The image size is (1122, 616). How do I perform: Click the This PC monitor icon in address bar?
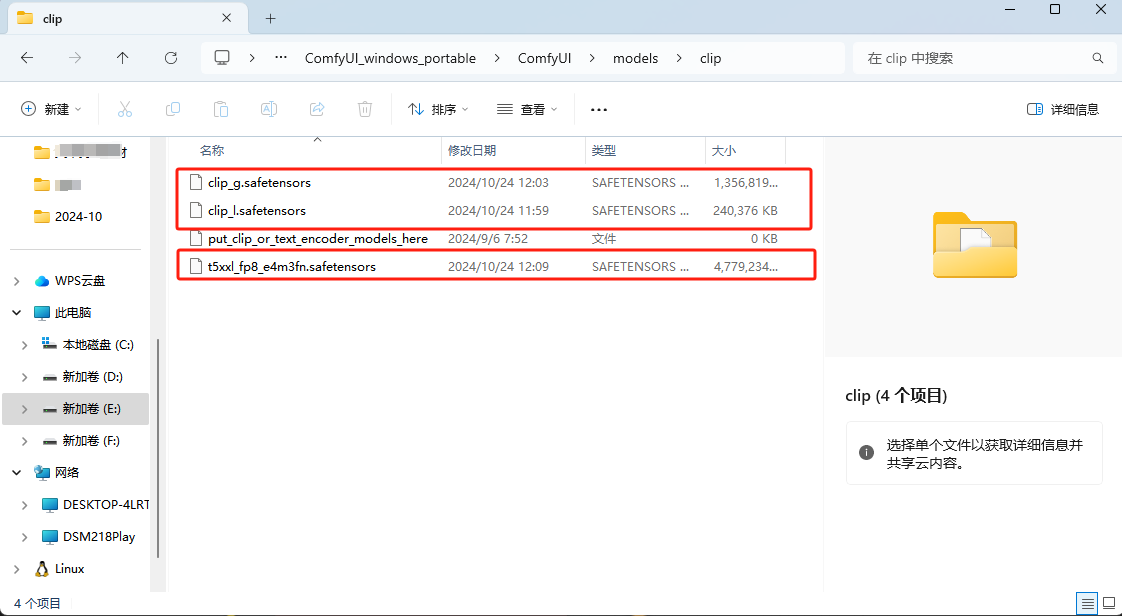pyautogui.click(x=223, y=58)
